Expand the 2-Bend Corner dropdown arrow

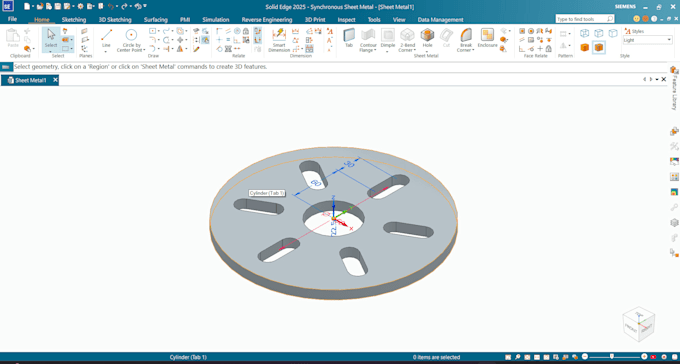coord(415,50)
